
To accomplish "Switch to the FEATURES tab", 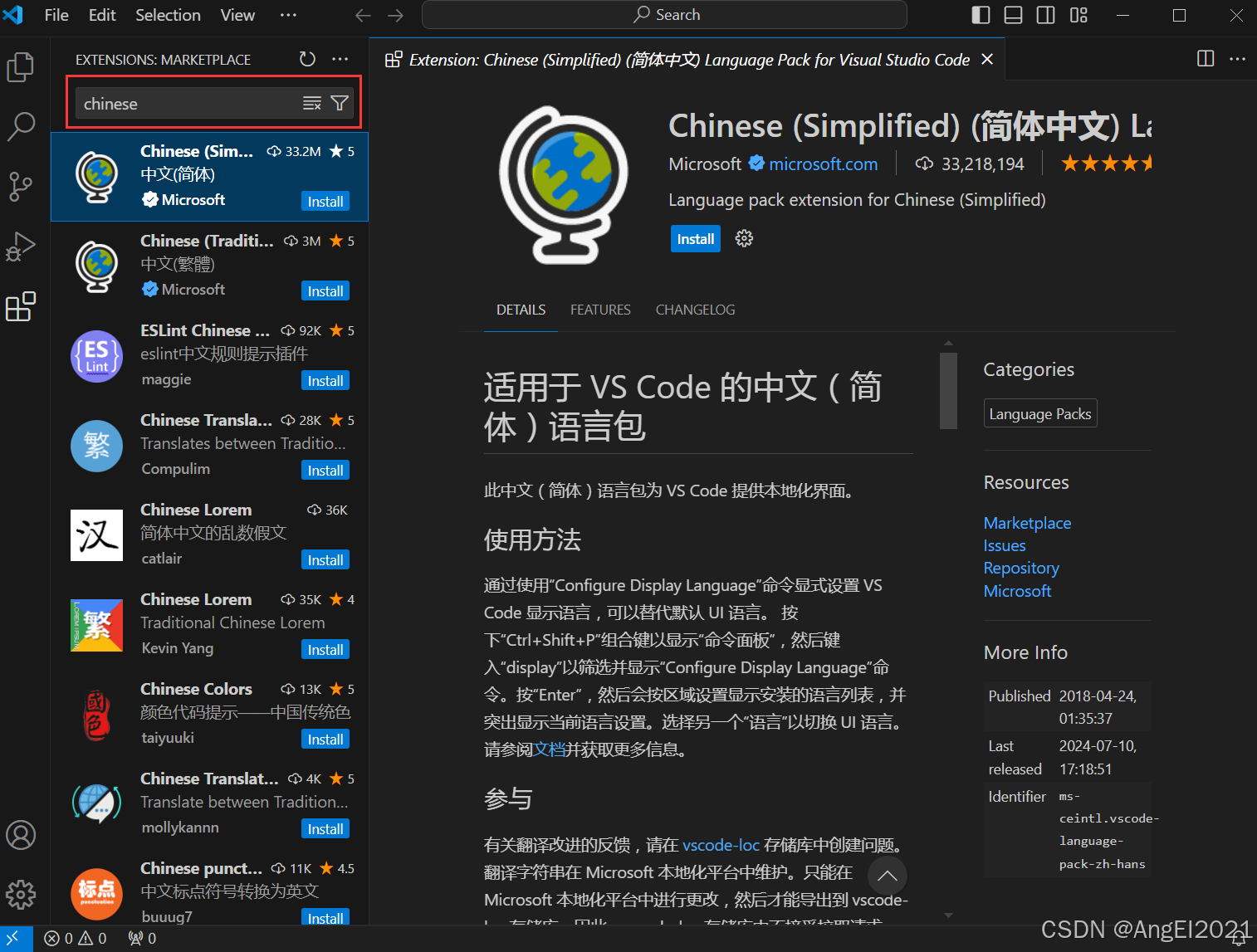I will [x=600, y=310].
